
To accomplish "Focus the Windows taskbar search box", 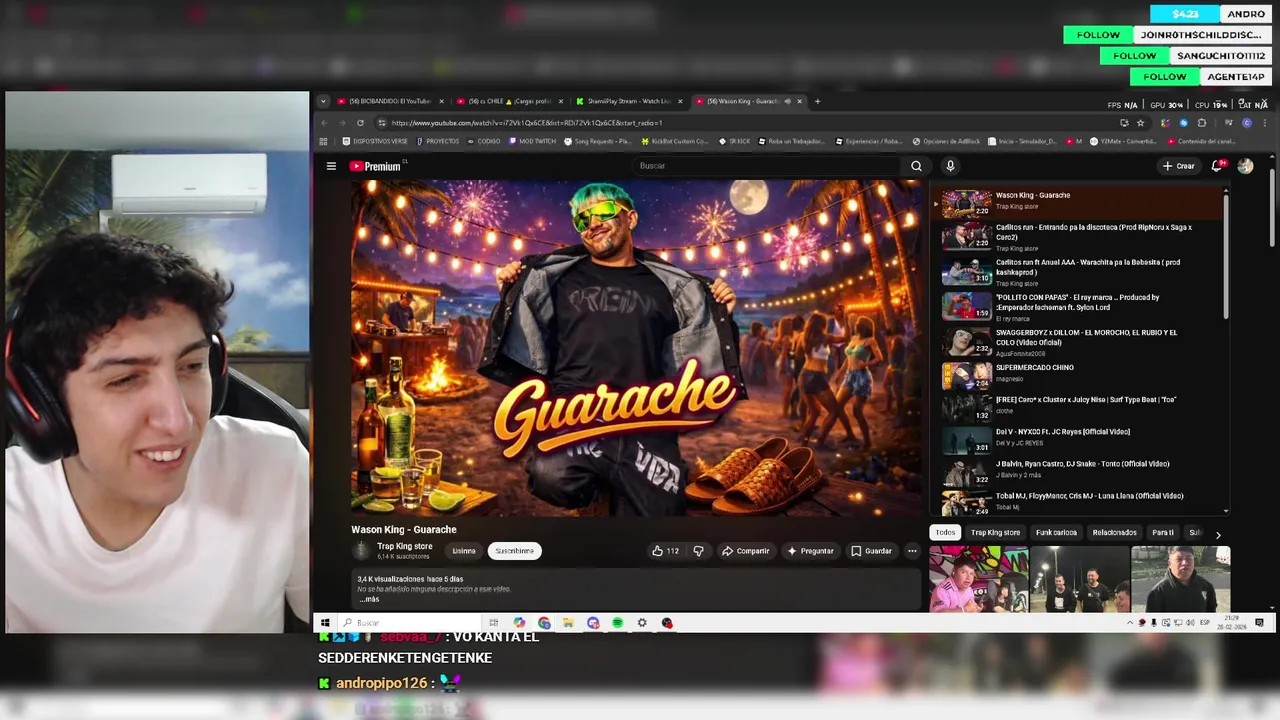I will coord(408,623).
